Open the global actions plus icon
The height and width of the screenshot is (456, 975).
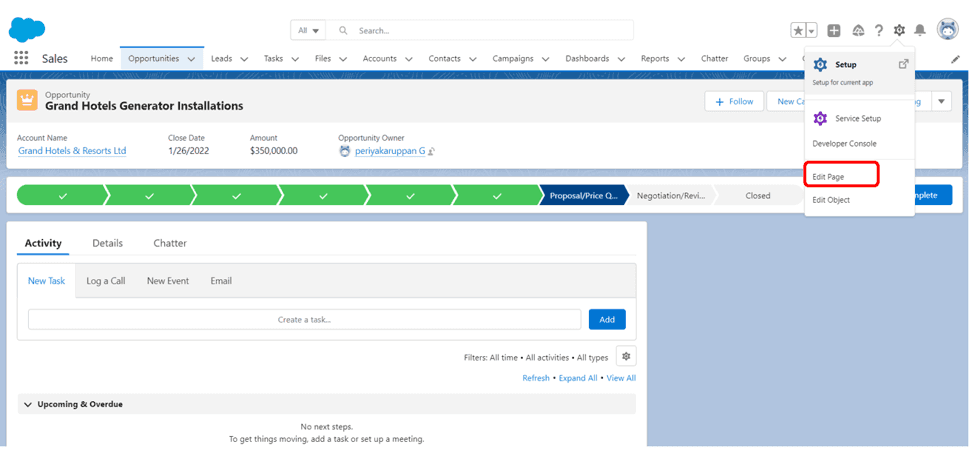click(x=834, y=30)
